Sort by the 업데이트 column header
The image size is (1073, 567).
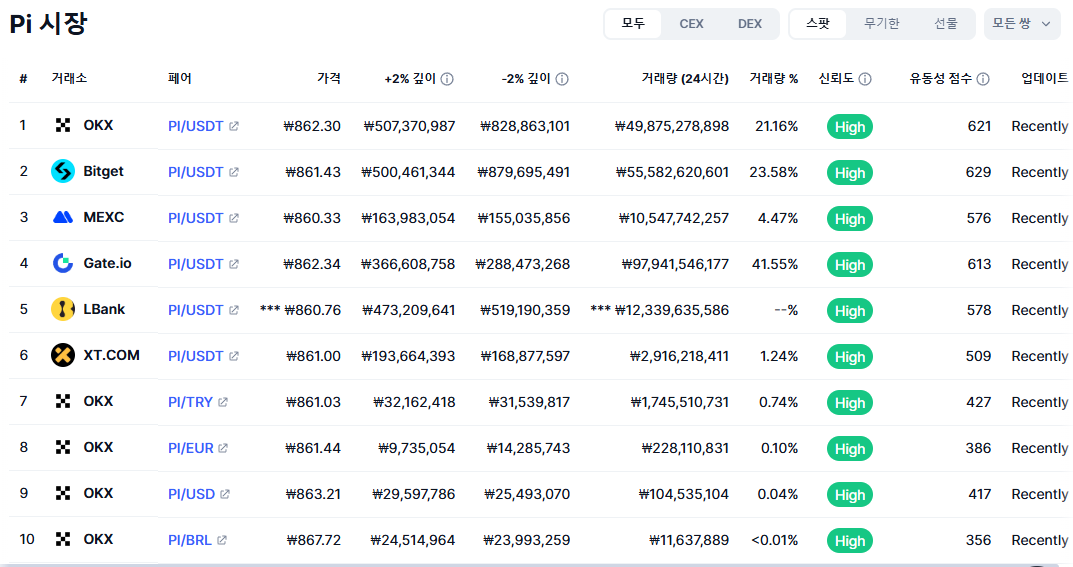[x=1045, y=79]
